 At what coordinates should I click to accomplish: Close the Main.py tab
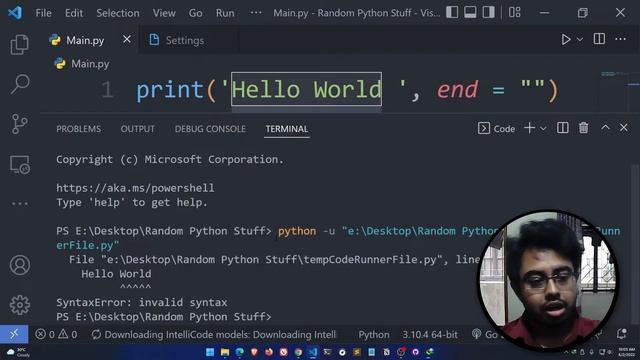coord(127,40)
